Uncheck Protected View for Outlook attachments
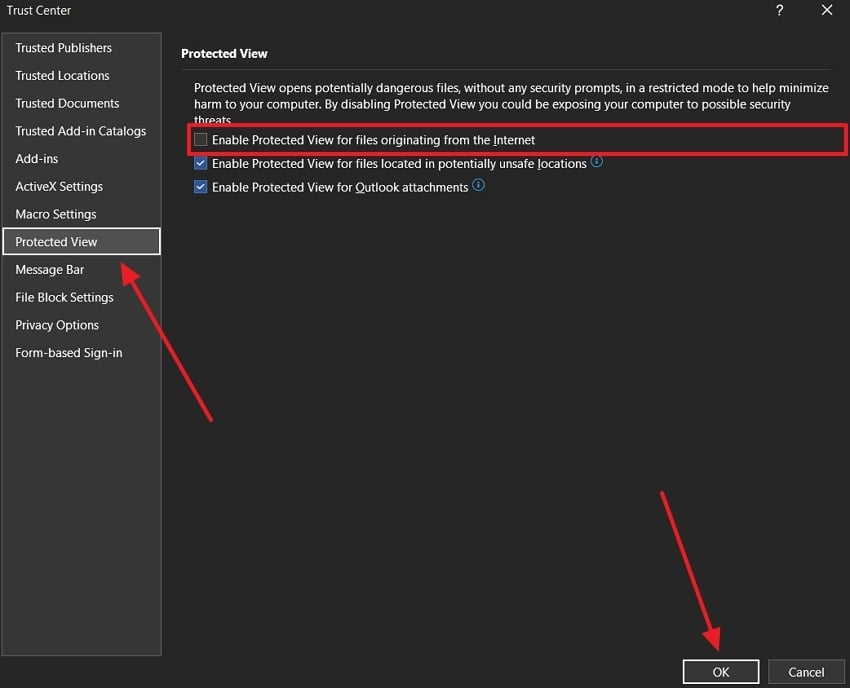Image resolution: width=850 pixels, height=688 pixels. [x=201, y=187]
